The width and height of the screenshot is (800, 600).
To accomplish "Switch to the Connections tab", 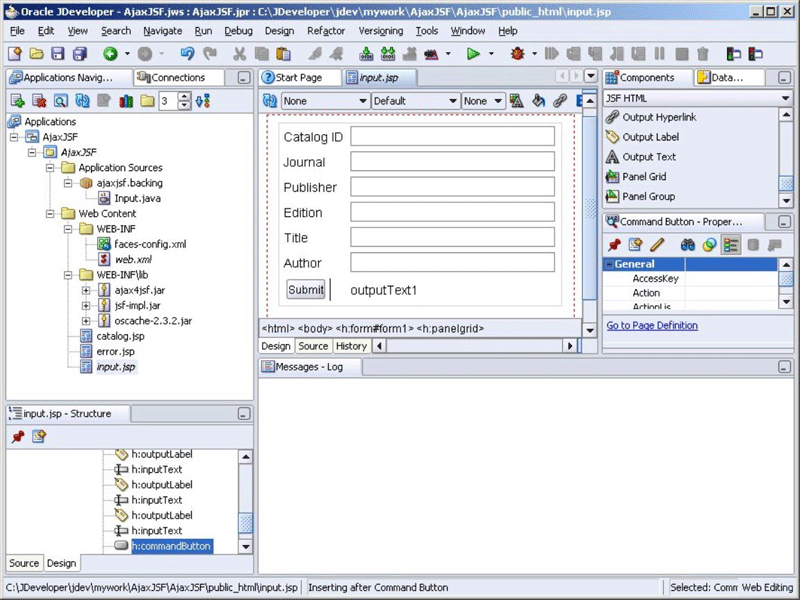I will [x=178, y=78].
